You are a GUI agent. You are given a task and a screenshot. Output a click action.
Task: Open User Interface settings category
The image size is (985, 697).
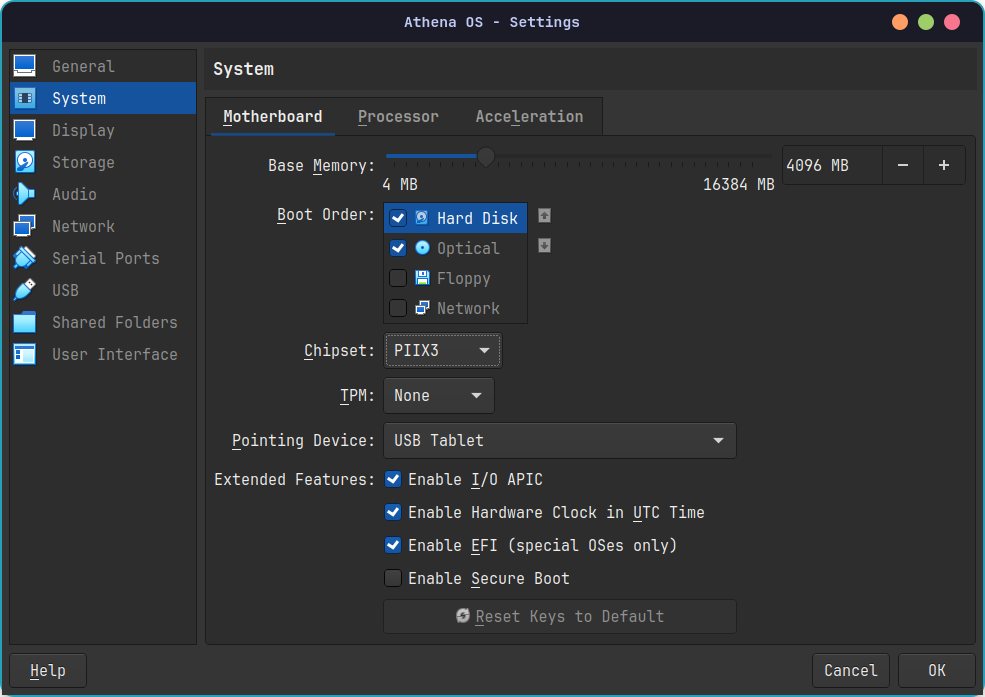(103, 354)
